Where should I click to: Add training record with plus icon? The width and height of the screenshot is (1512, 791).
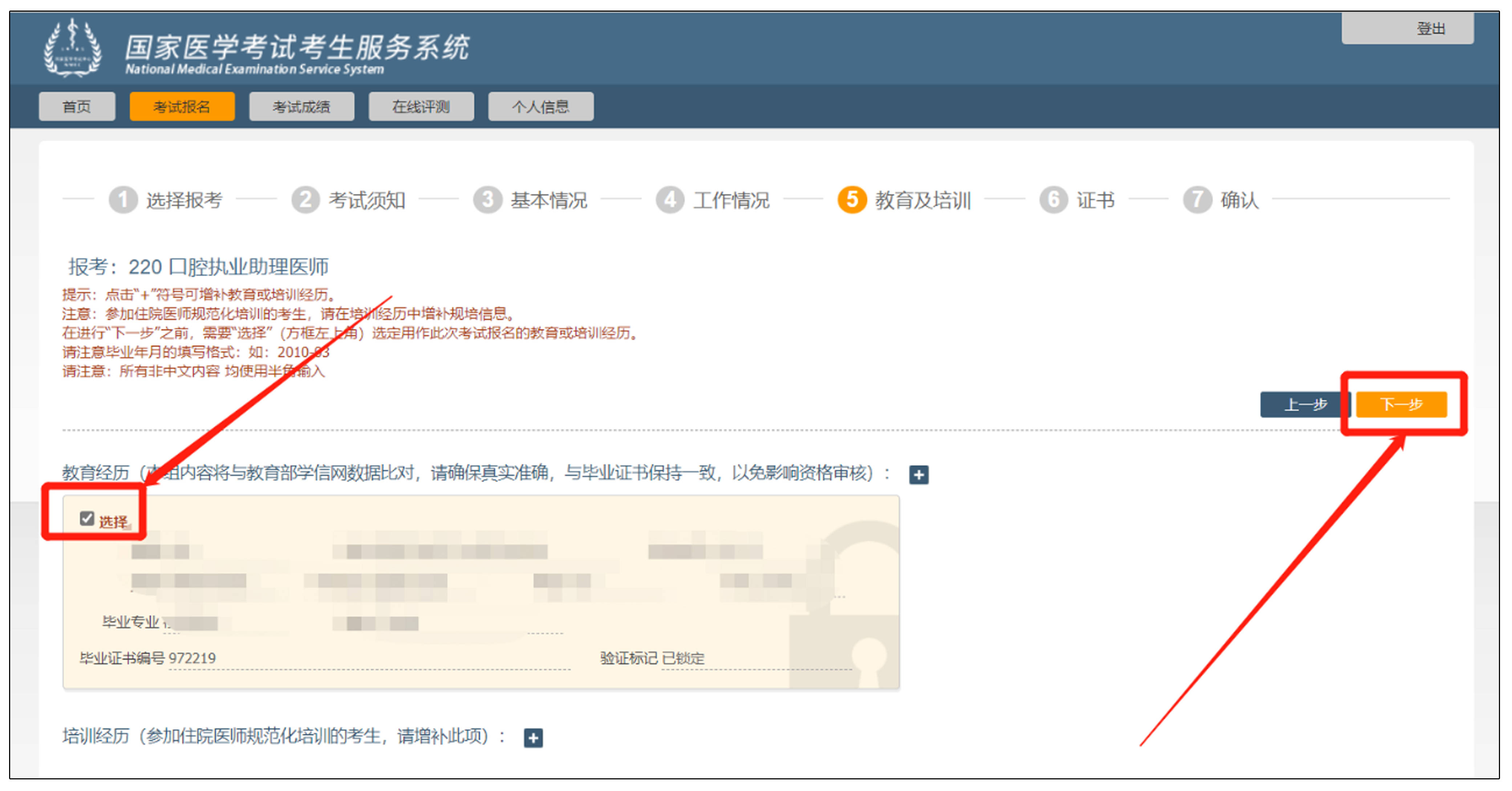[533, 738]
